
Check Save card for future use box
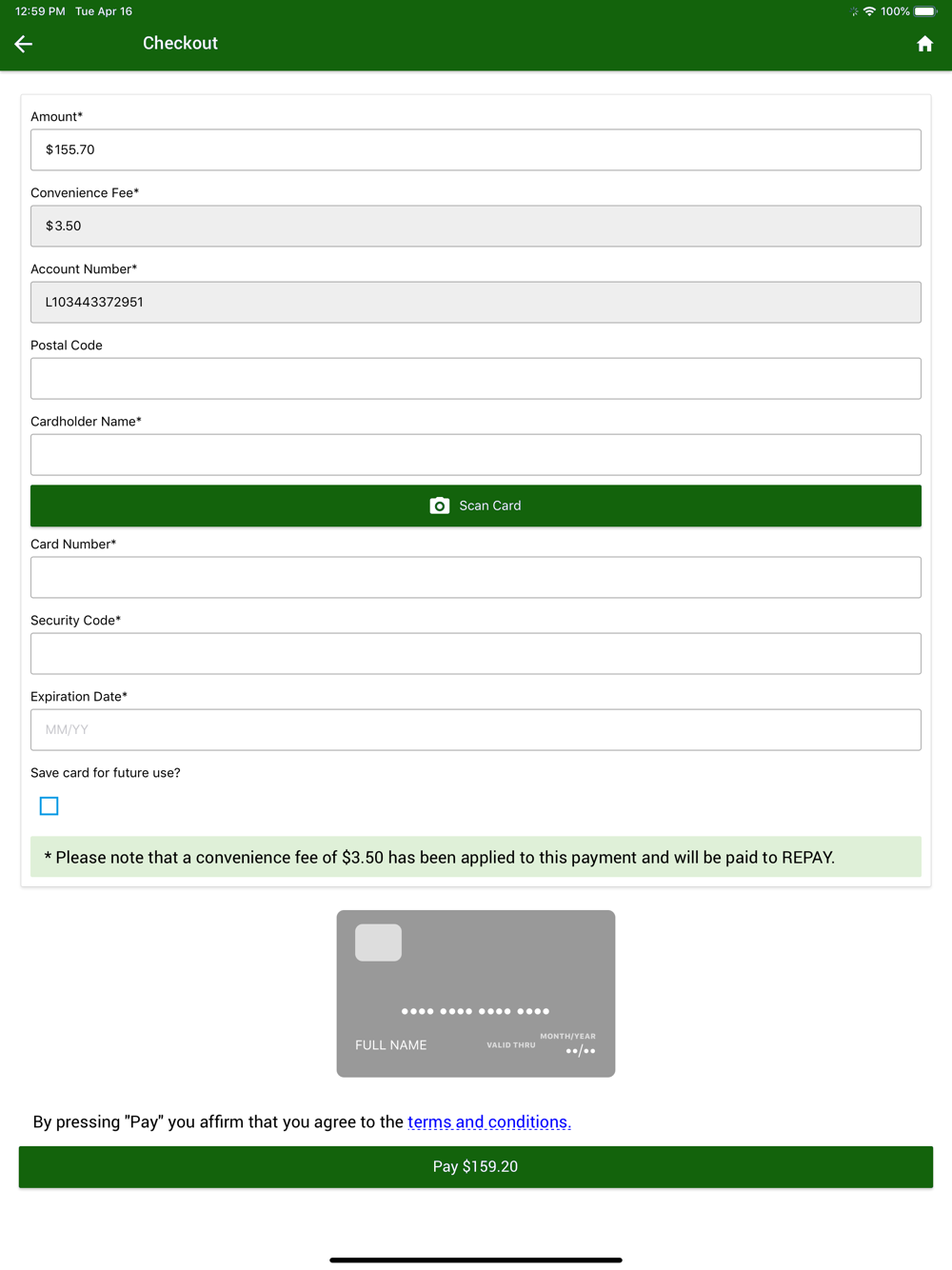pyautogui.click(x=50, y=806)
